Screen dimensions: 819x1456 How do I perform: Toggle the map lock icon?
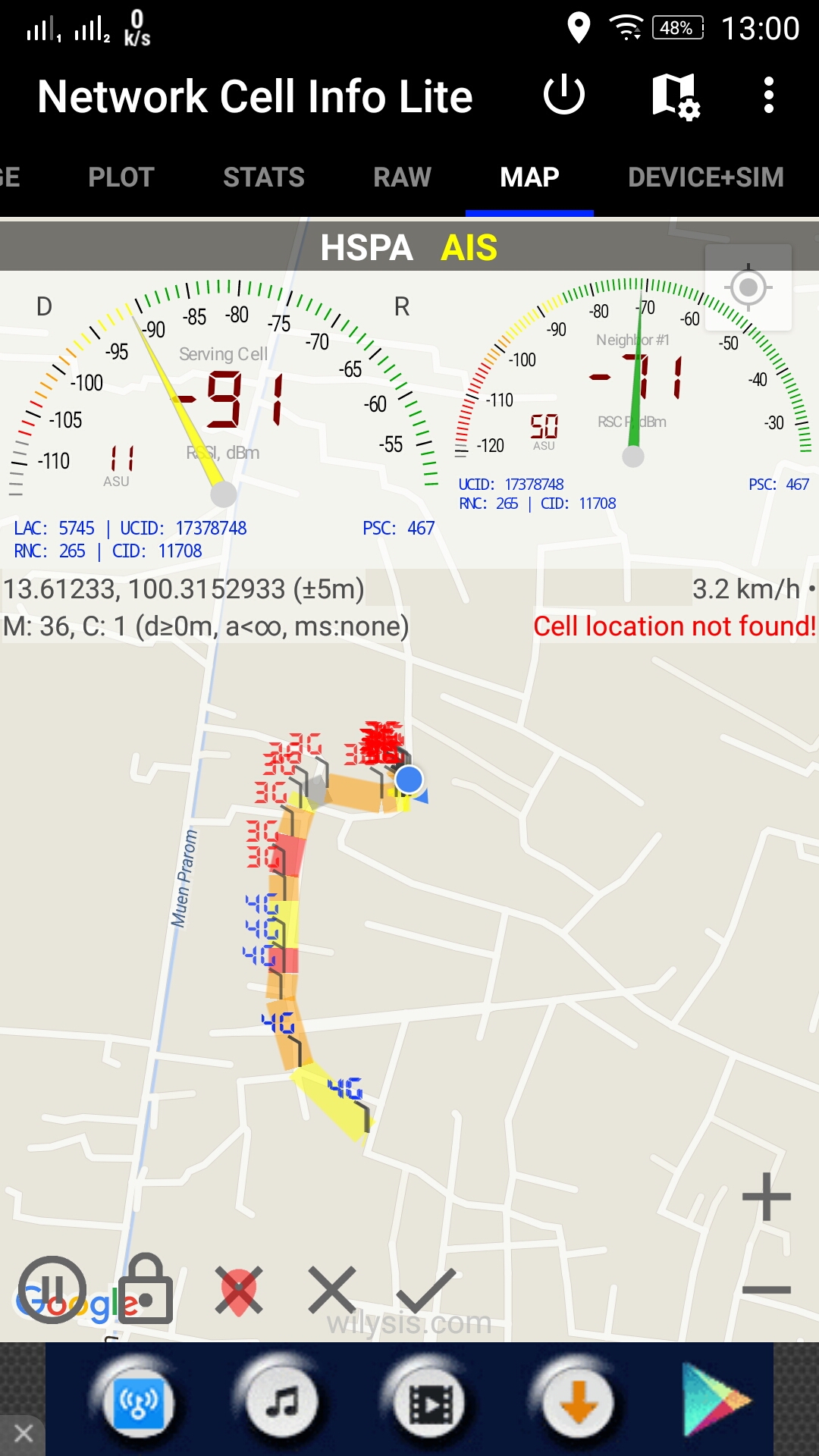(146, 1289)
